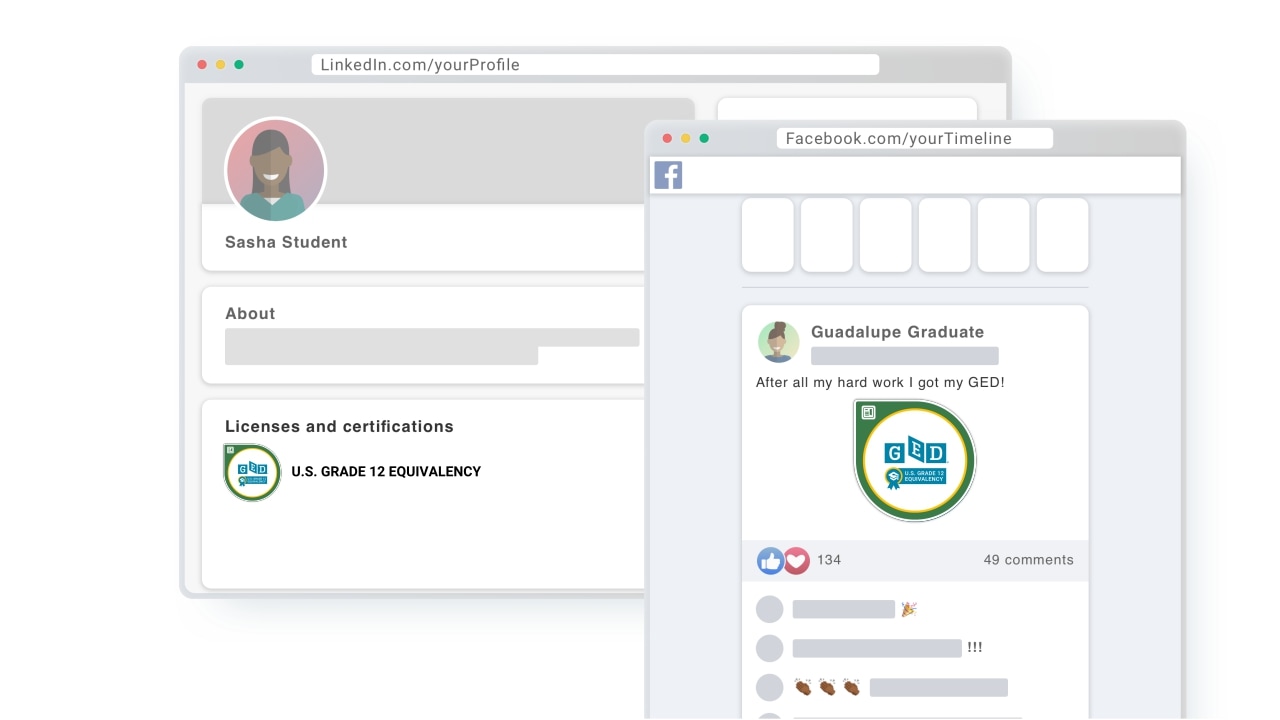Click the clapping hands emoji comment
The width and height of the screenshot is (1280, 720).
[826, 687]
